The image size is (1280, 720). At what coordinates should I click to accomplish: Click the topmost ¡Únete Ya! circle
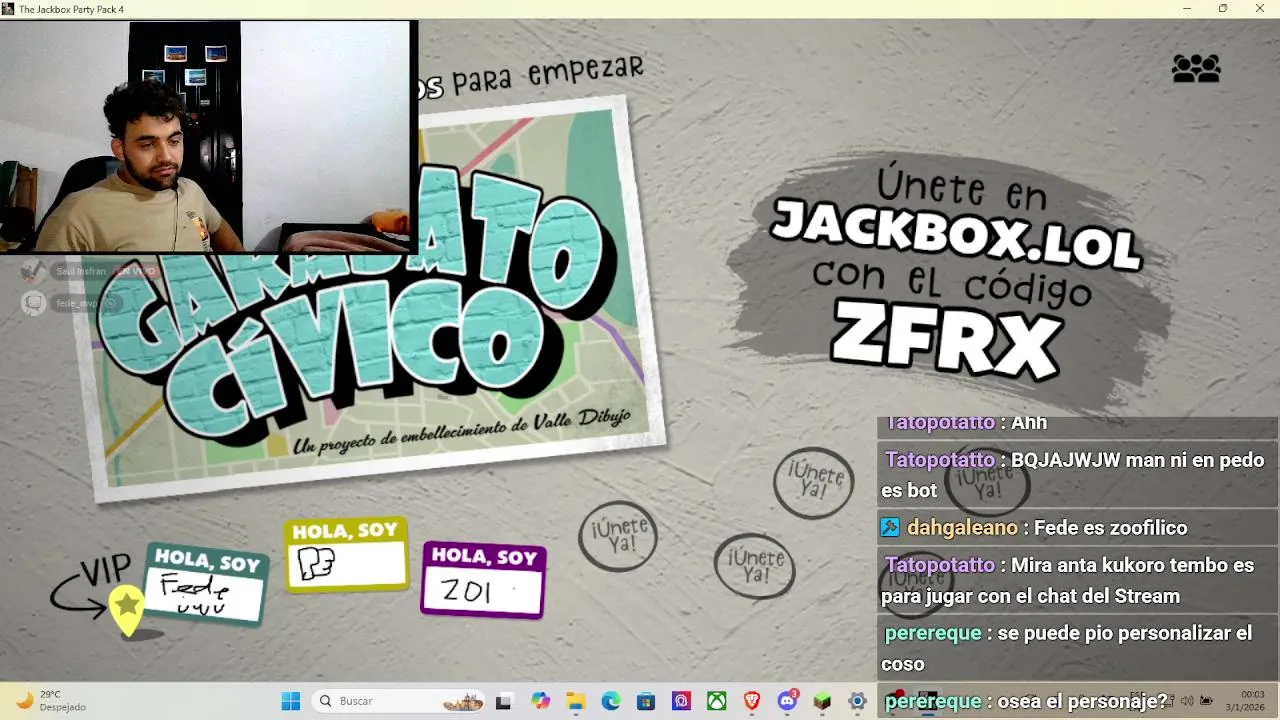pos(813,482)
